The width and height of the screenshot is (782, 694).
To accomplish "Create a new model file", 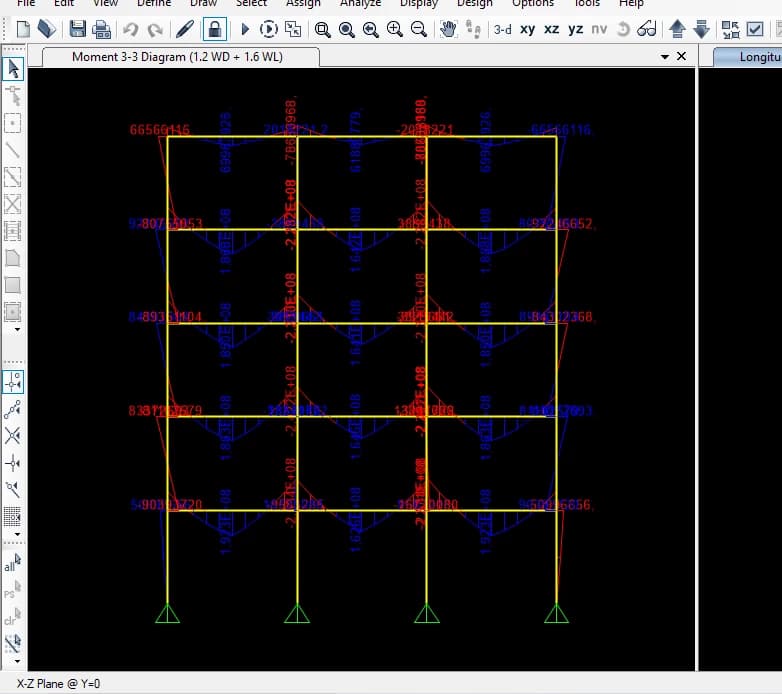I will [23, 29].
